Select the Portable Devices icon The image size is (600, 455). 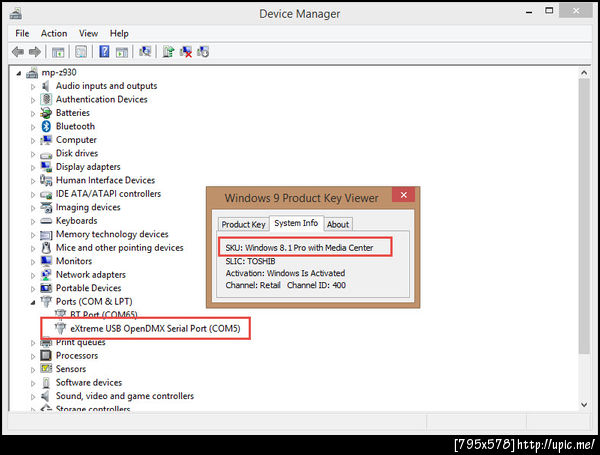46,288
